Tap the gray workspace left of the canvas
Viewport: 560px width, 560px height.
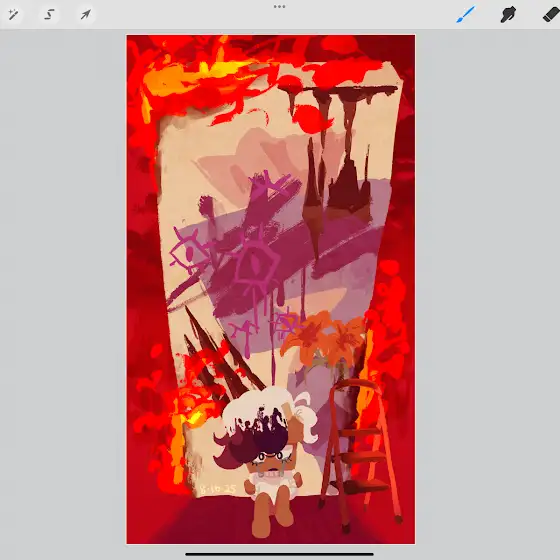pos(63,286)
